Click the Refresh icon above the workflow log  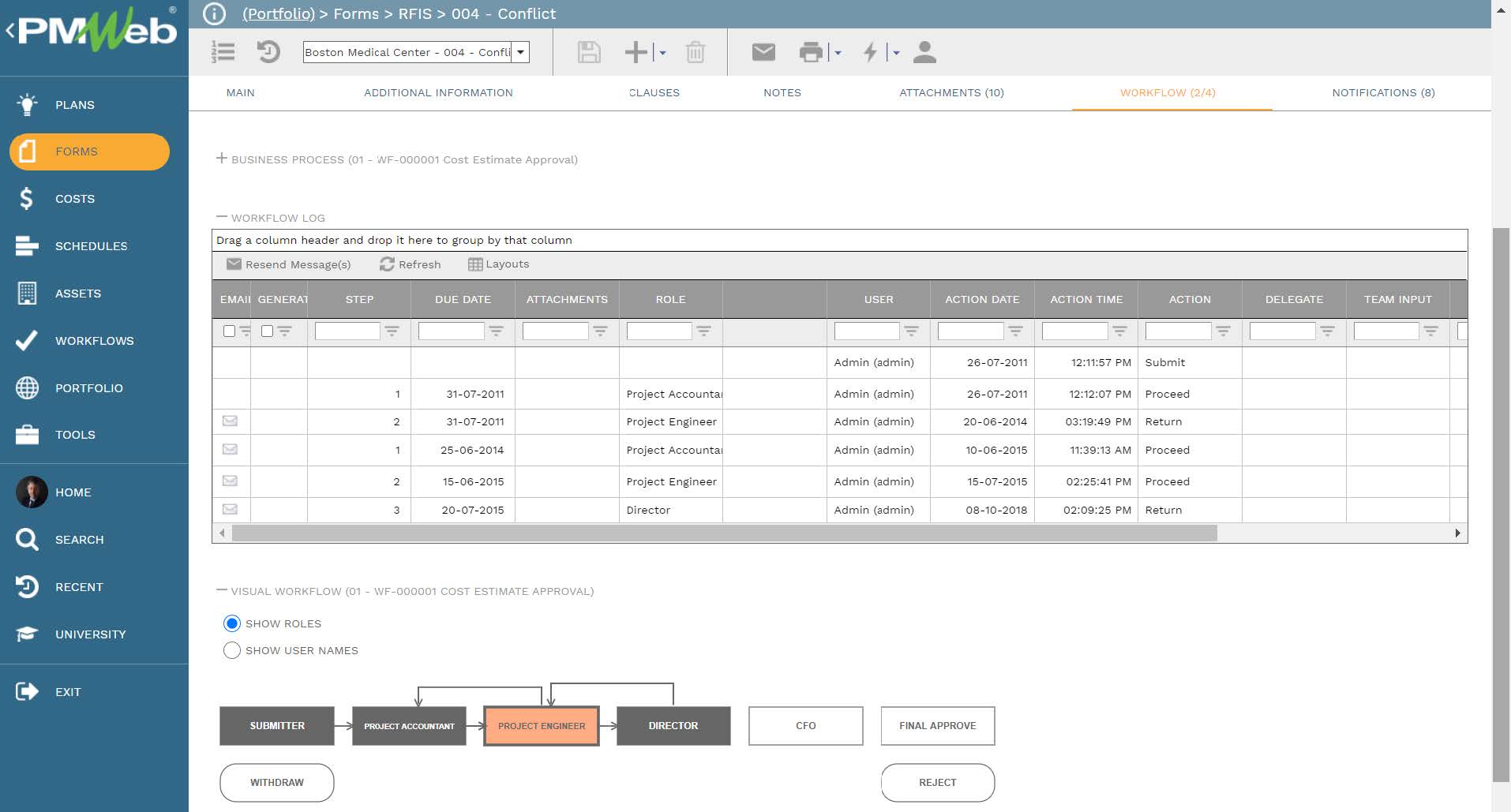tap(411, 264)
